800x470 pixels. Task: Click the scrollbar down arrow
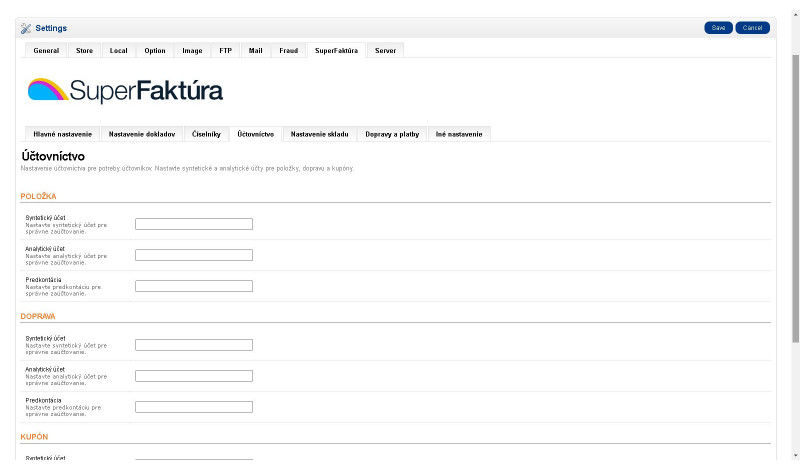pyautogui.click(x=795, y=456)
